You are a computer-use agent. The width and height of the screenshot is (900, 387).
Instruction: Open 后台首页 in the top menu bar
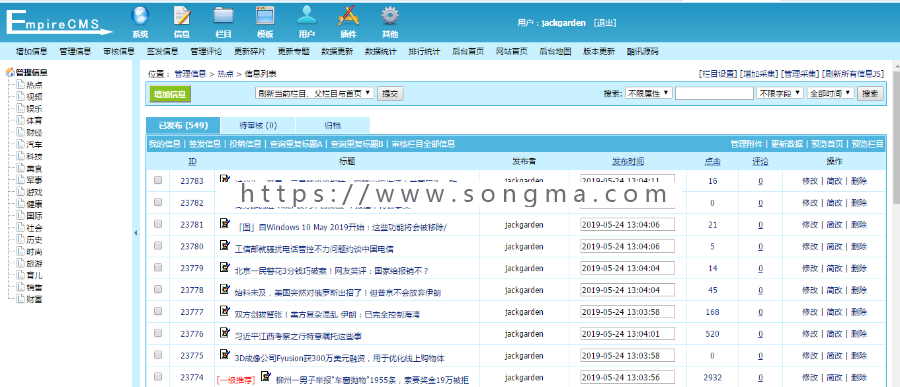[x=468, y=51]
